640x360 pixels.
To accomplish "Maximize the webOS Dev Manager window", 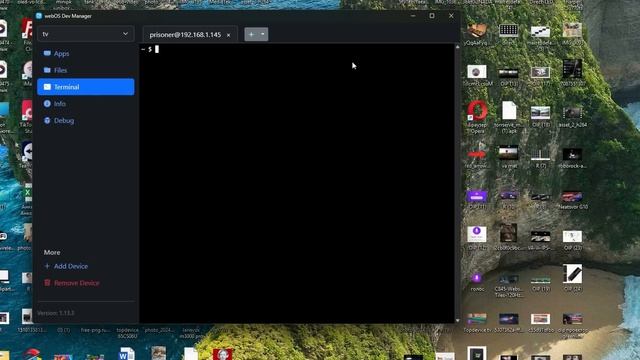I will pyautogui.click(x=432, y=16).
